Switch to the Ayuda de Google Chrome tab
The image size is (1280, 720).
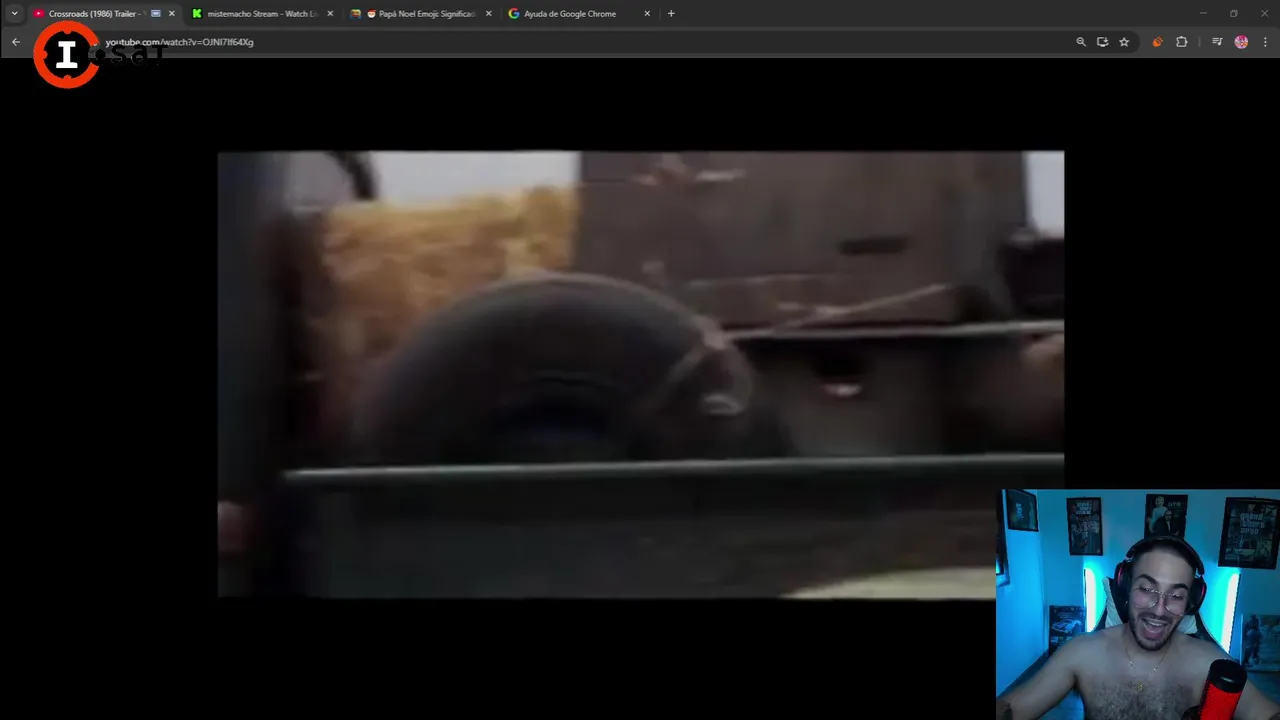[578, 13]
